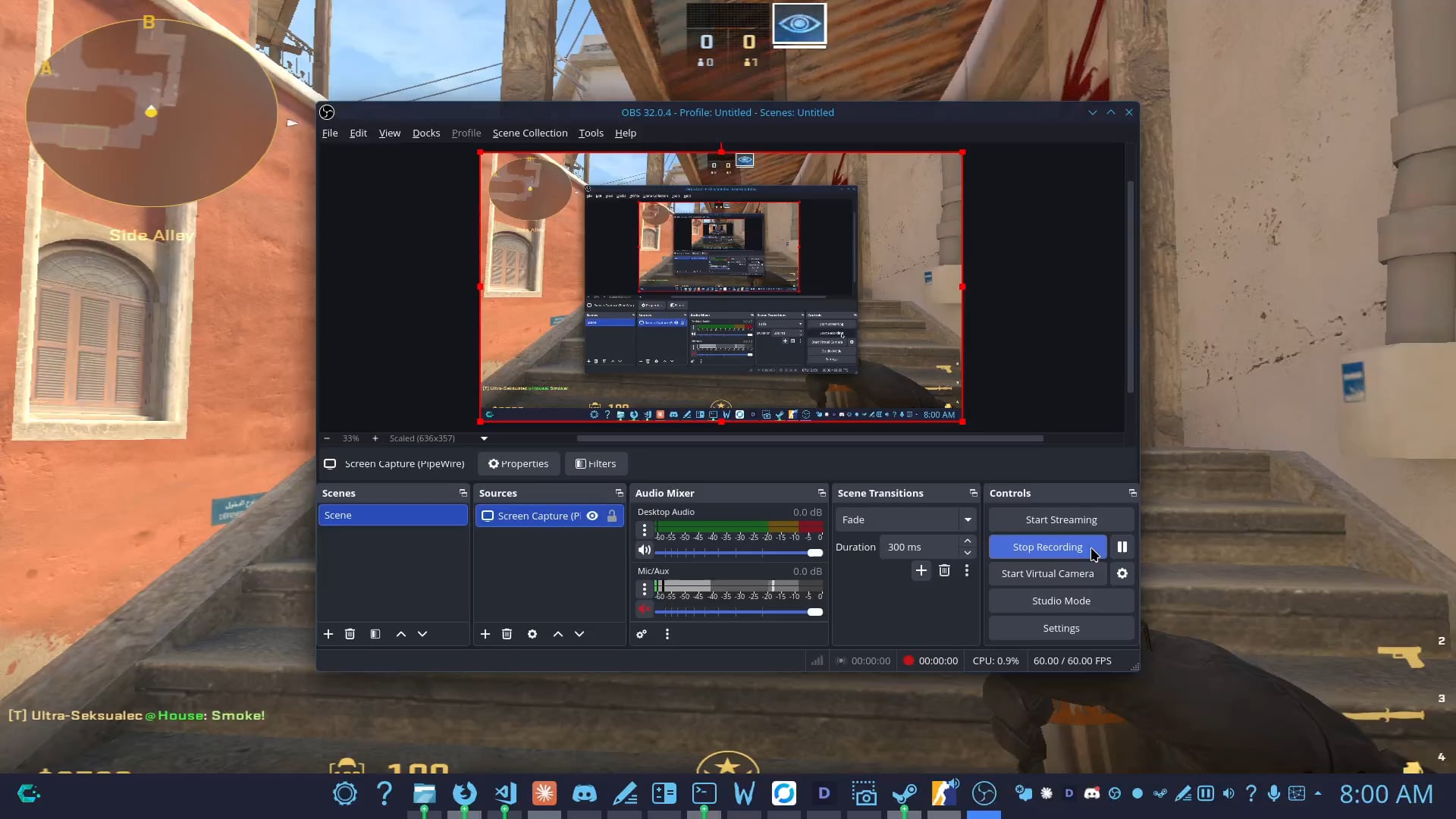1456x819 pixels.
Task: Open Studio Mode
Action: point(1060,601)
